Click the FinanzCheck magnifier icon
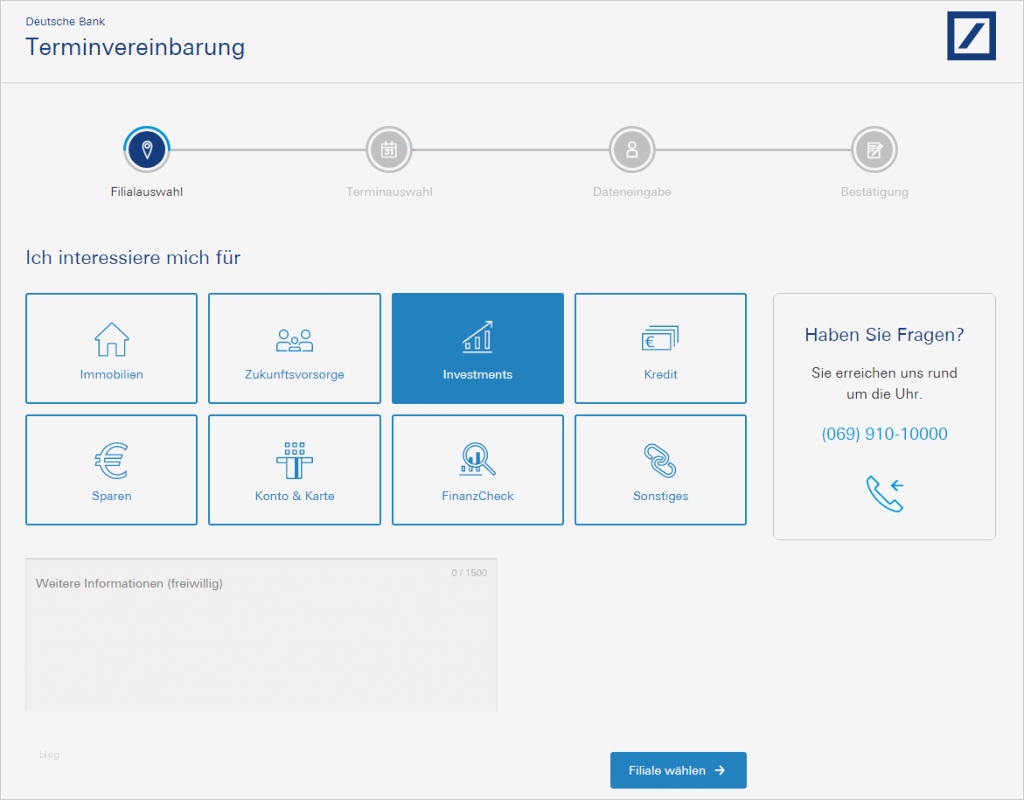Viewport: 1024px width, 800px height. (477, 458)
